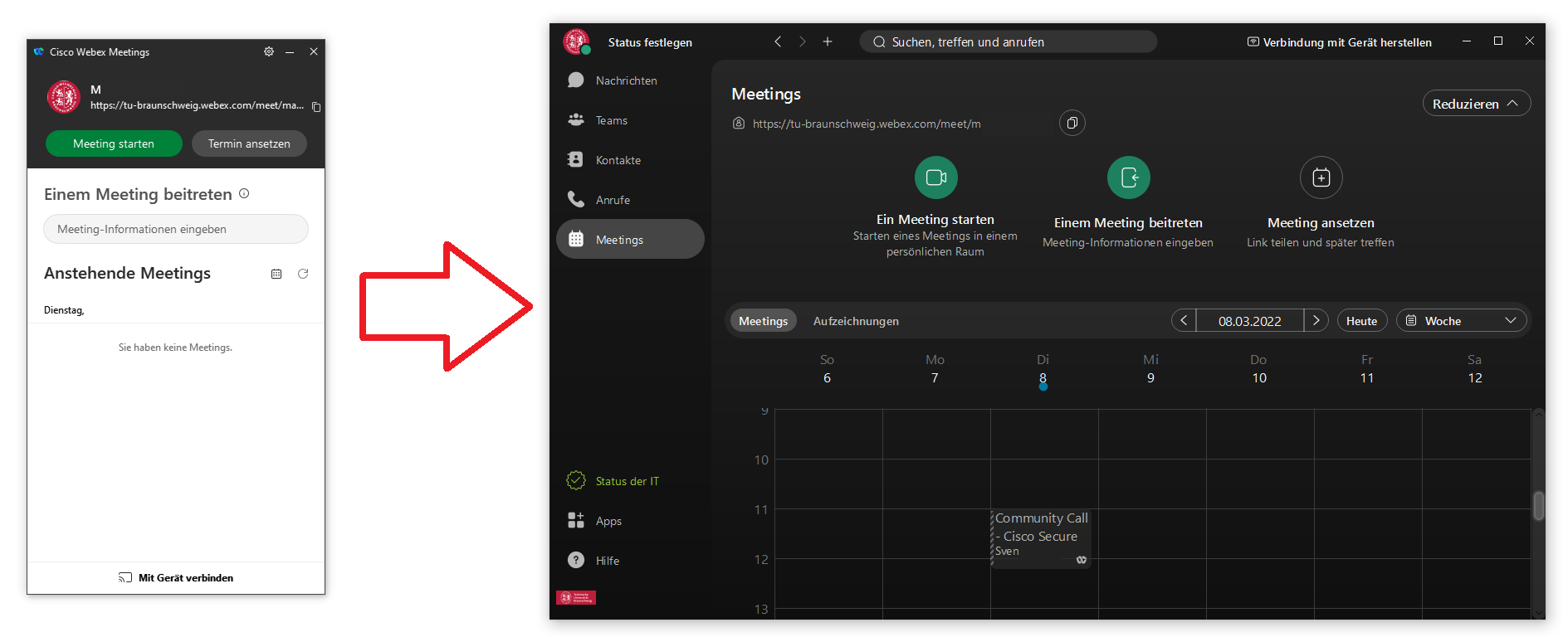
Task: Copy the personal room link in Meetings panel
Action: click(1072, 123)
